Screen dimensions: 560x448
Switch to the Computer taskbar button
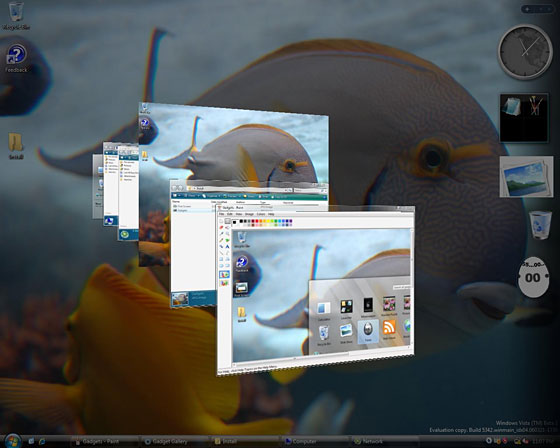coord(315,441)
